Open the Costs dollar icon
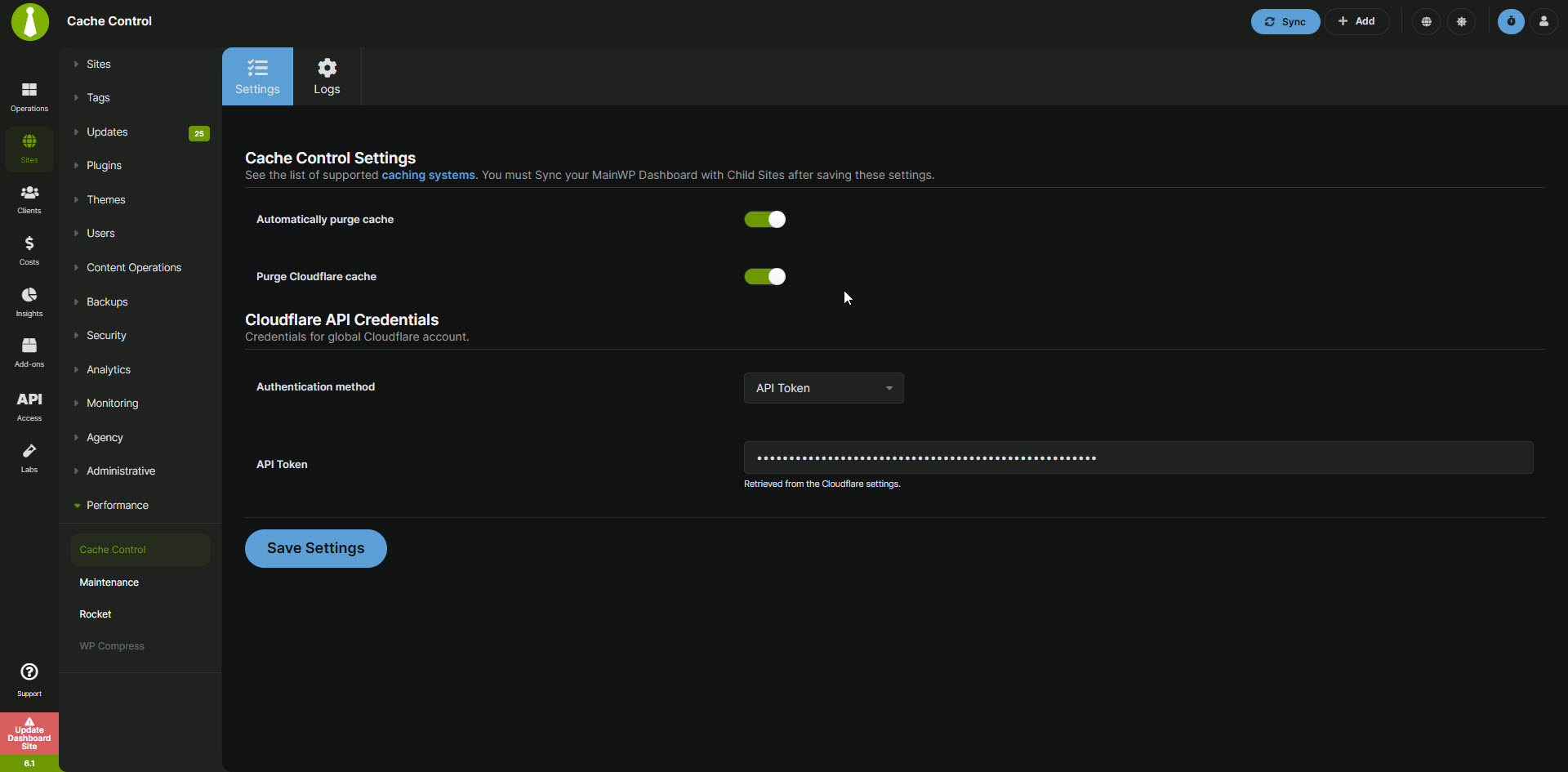Viewport: 1568px width, 772px height. point(29,250)
